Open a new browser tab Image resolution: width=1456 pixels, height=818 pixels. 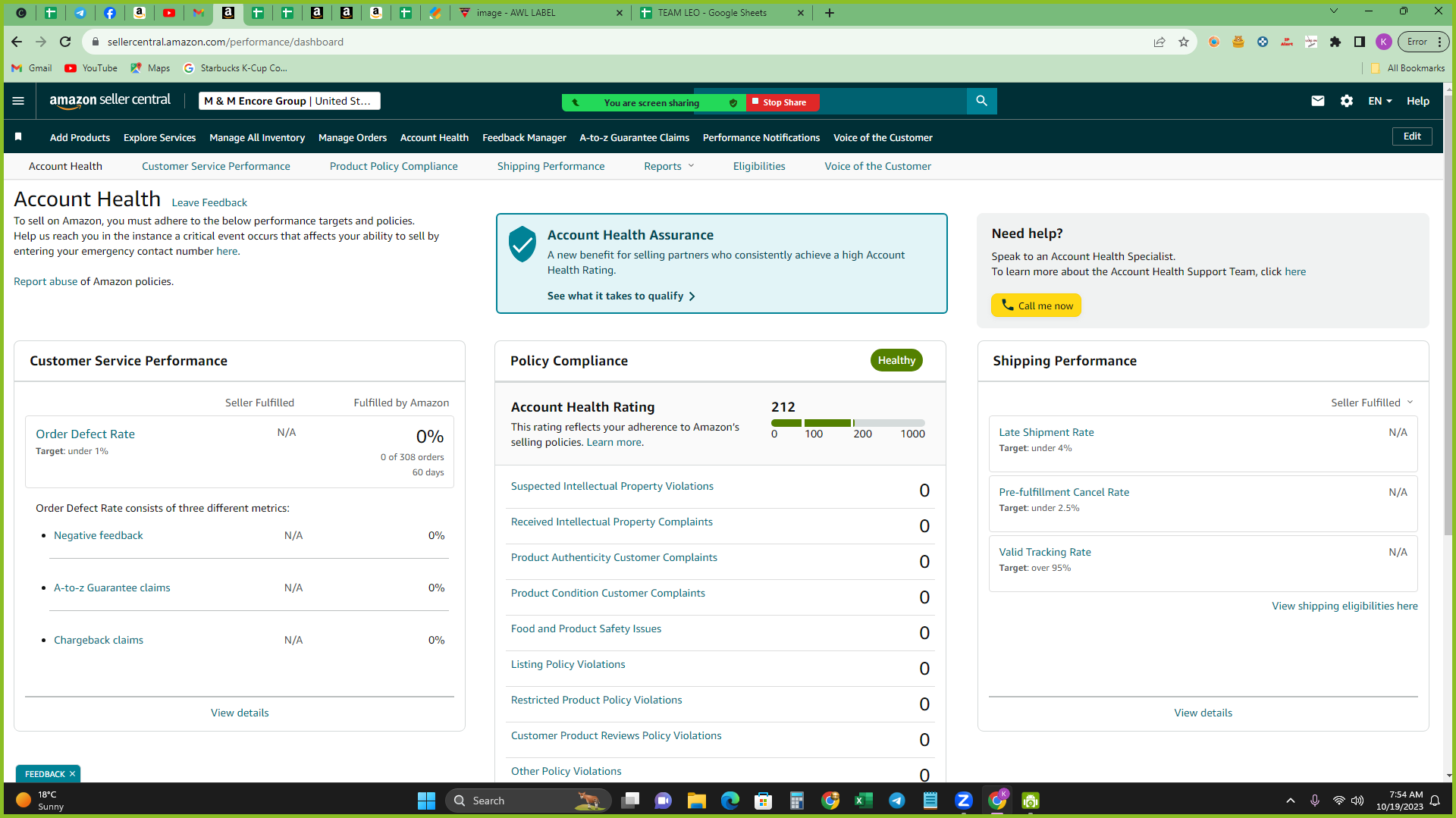pos(830,13)
